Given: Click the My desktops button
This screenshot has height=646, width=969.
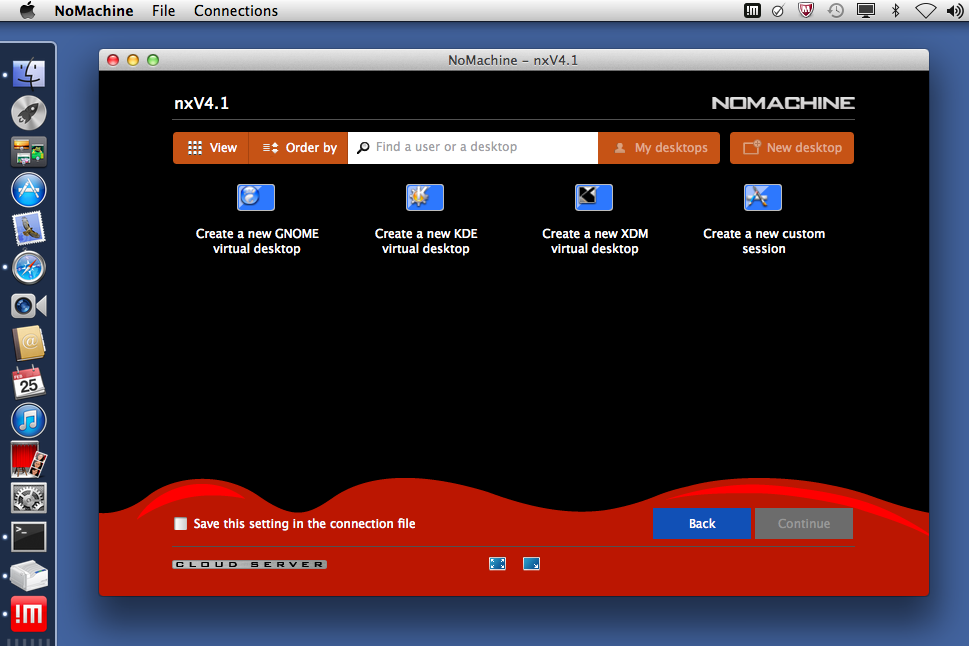Looking at the screenshot, I should click(x=659, y=148).
